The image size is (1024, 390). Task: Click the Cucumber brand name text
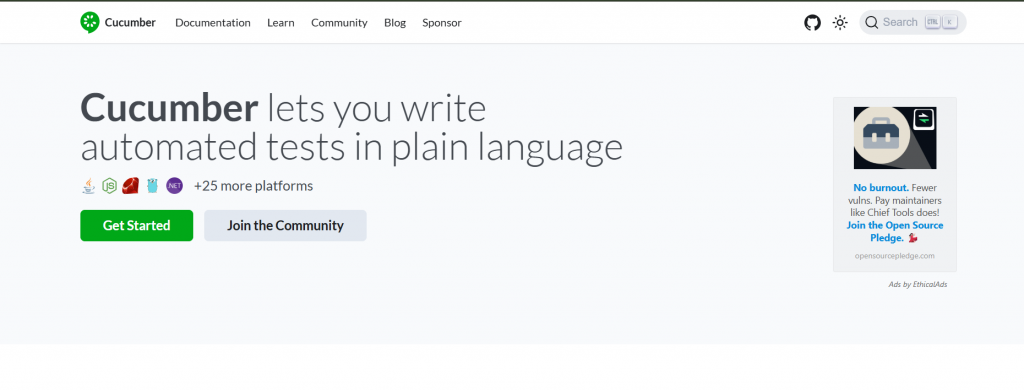coord(130,22)
